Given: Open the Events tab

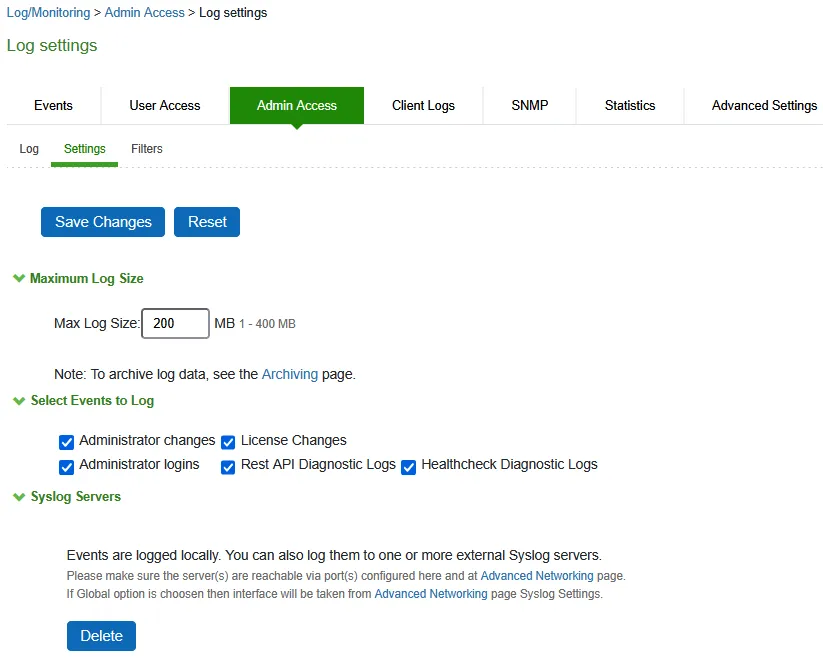Looking at the screenshot, I should point(54,106).
